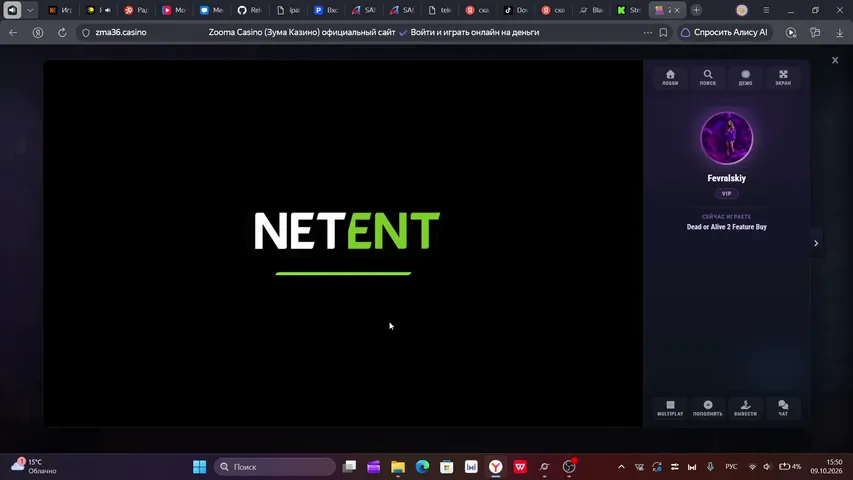
Task: Open File Explorer from the taskbar
Action: pyautogui.click(x=398, y=466)
